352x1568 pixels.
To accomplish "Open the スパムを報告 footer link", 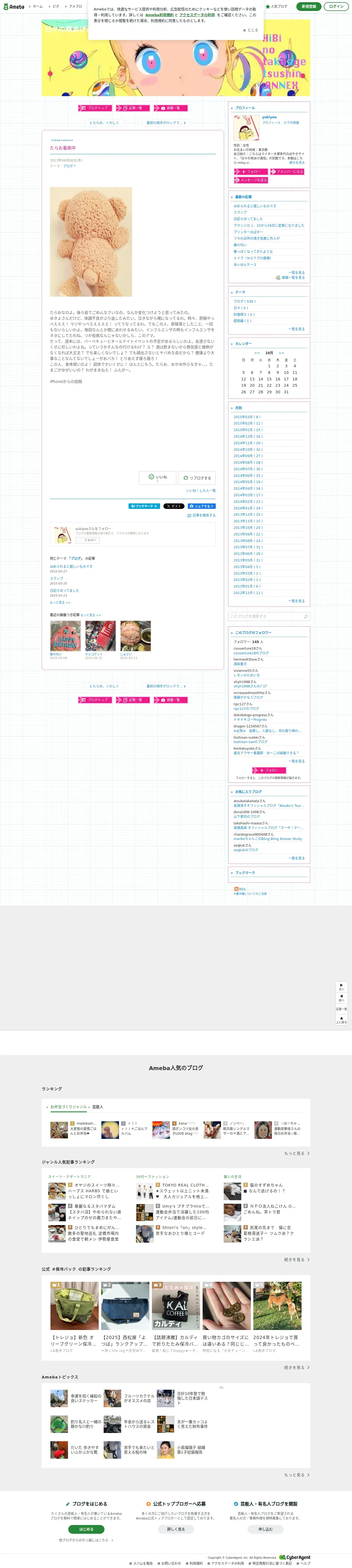I will (x=141, y=1563).
